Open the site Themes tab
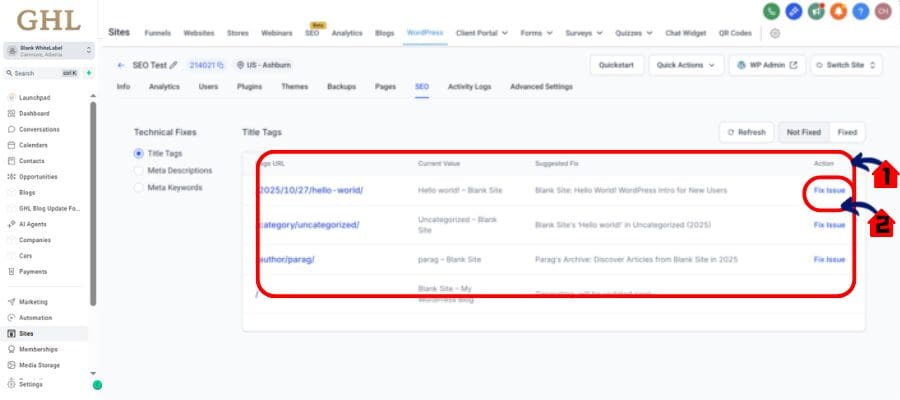Screen dimensions: 900x400 click(x=294, y=87)
